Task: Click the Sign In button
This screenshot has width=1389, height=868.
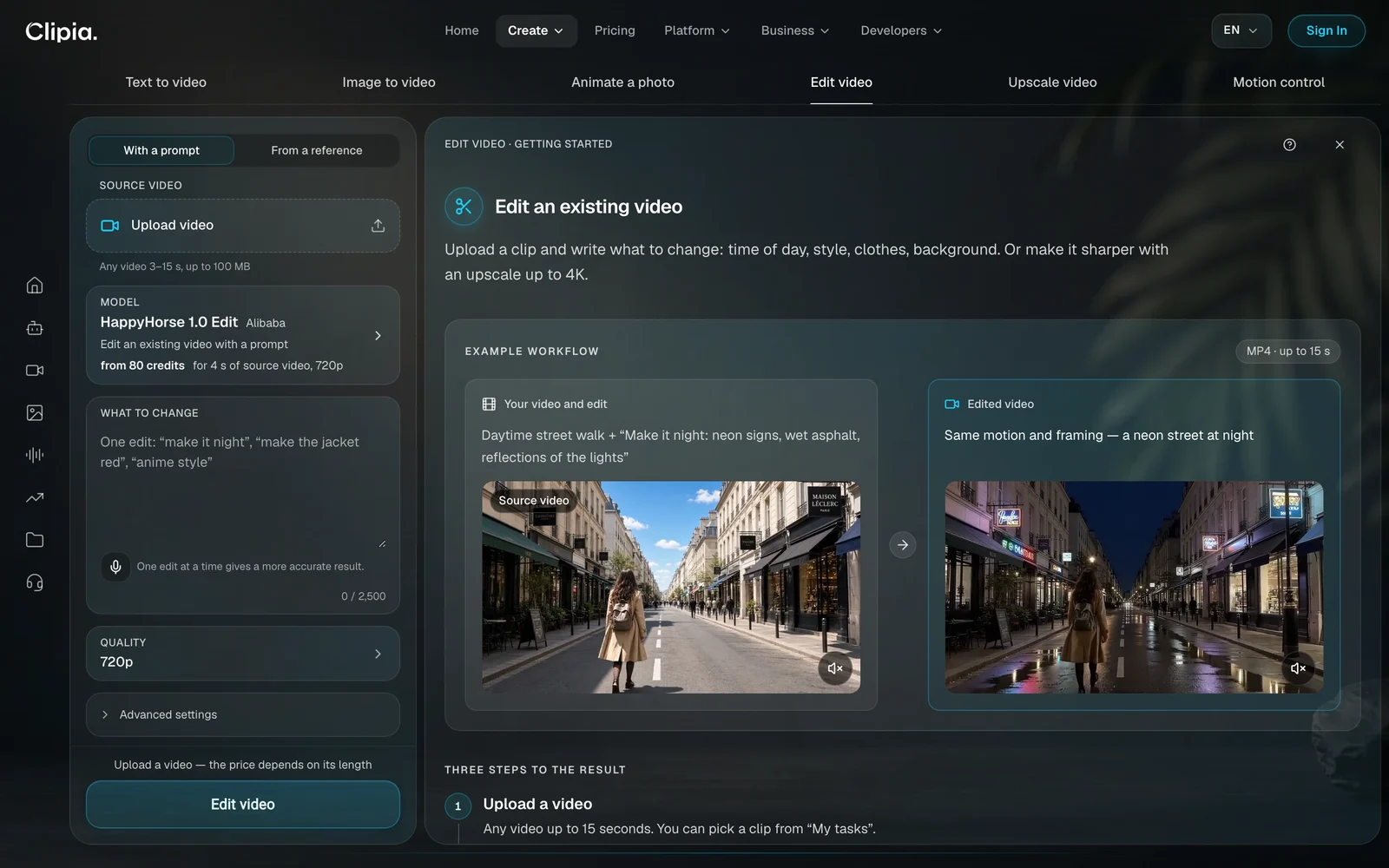Action: click(x=1326, y=30)
